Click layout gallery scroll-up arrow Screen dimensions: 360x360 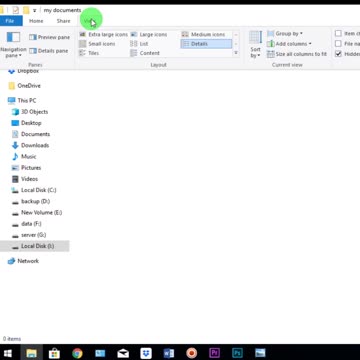[236, 35]
